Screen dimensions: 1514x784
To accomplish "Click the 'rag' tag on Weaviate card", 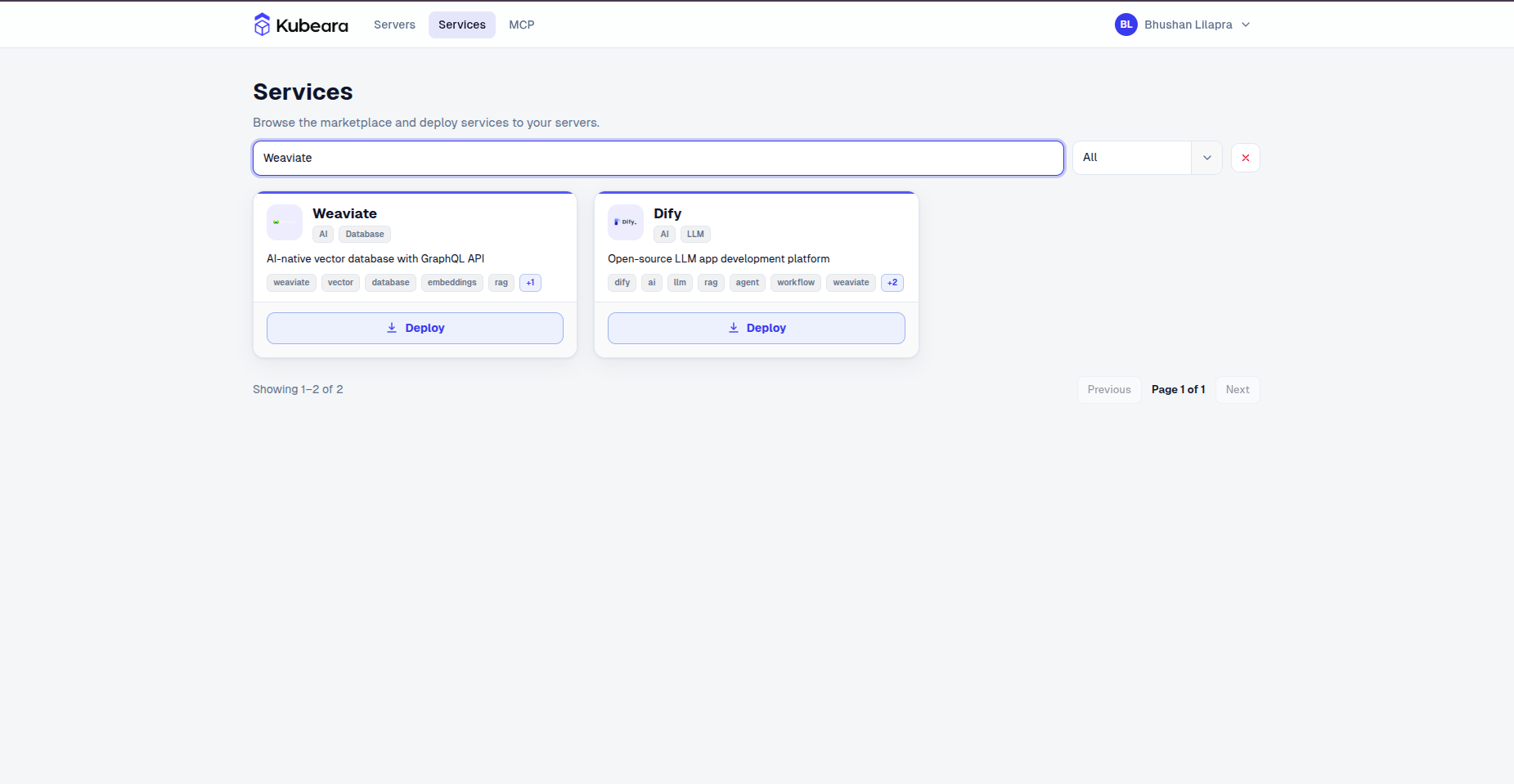I will point(501,283).
